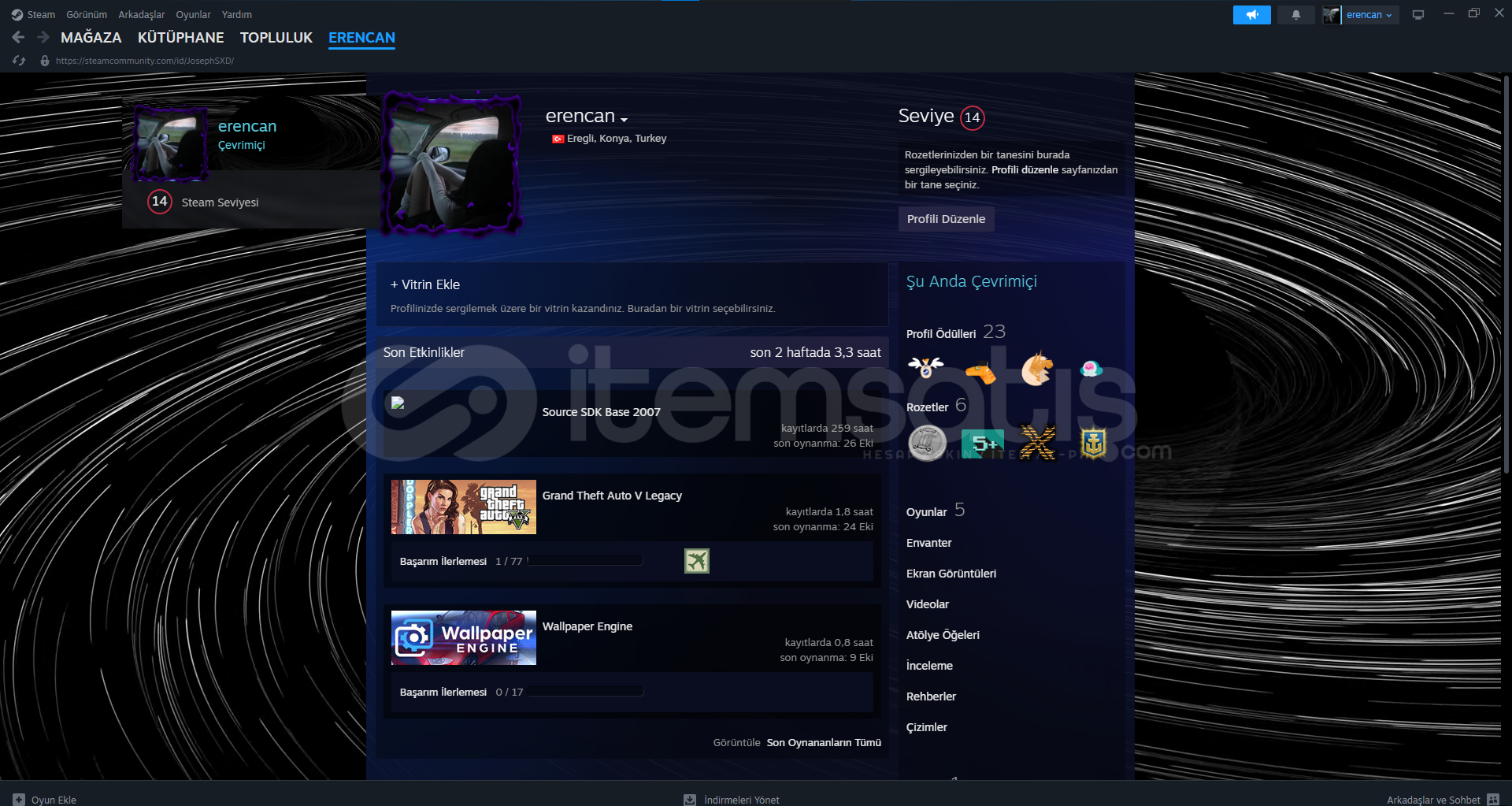Expand the name dropdown next to erencan
1512x806 pixels.
(624, 118)
